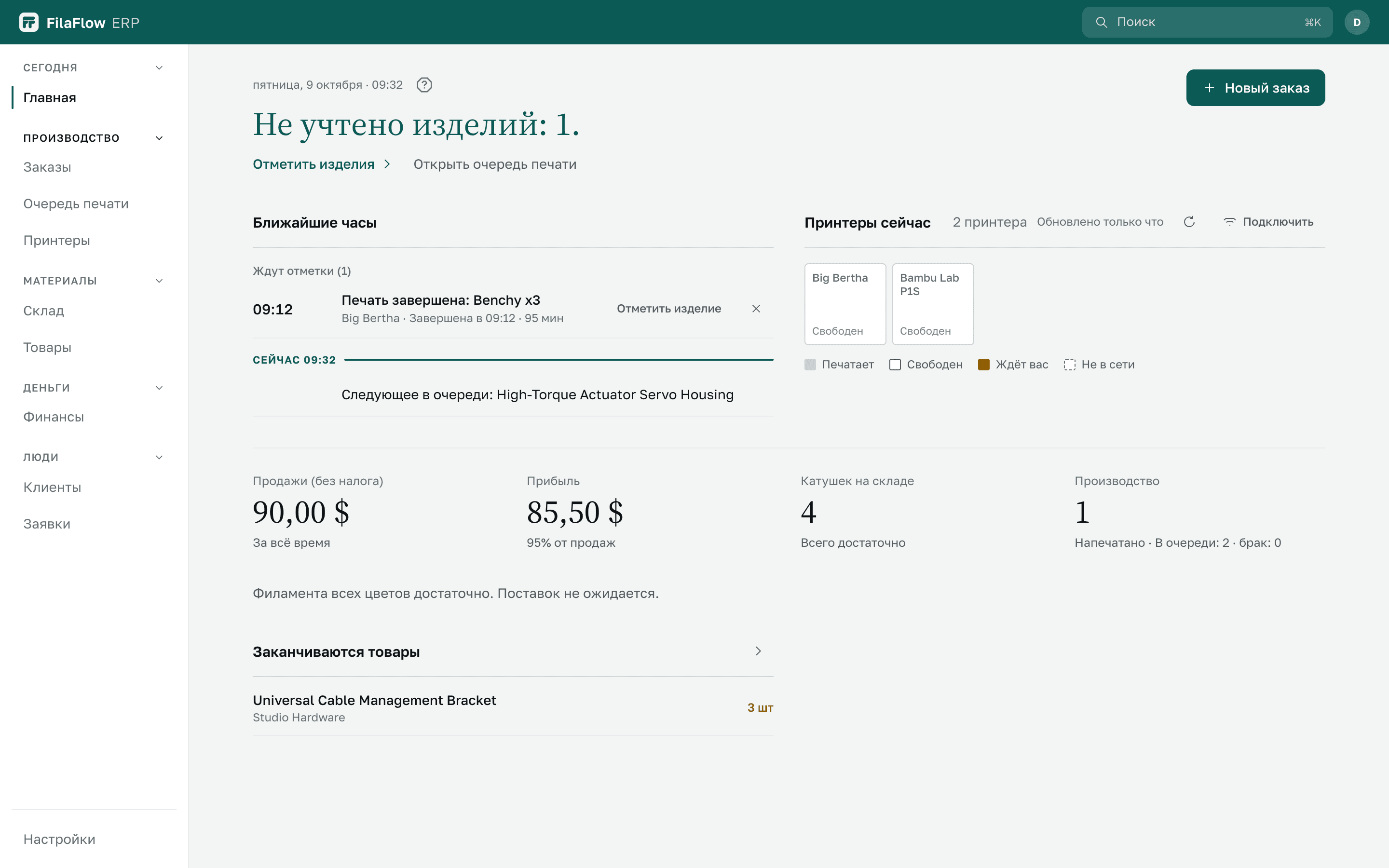The height and width of the screenshot is (868, 1389).
Task: Click the search magnifier icon
Action: [x=1101, y=22]
